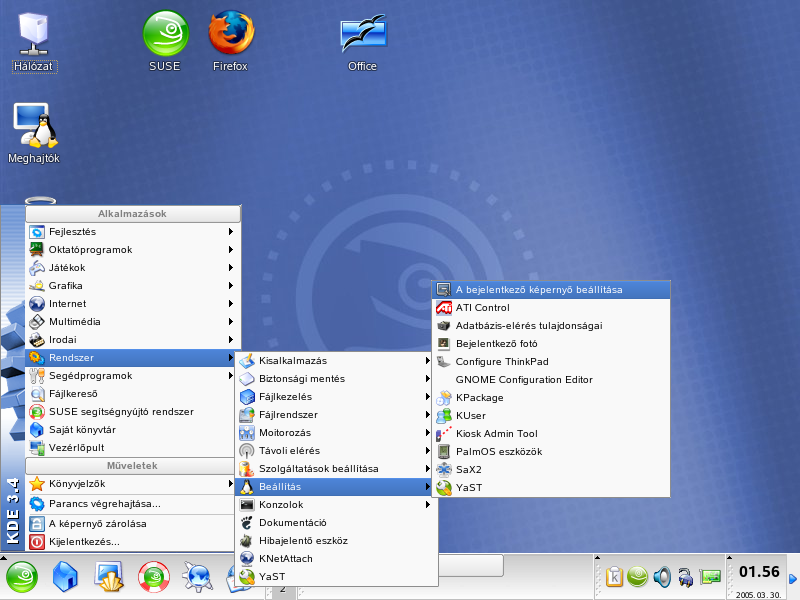800x600 pixels.
Task: Click the green network card tray icon
Action: [710, 577]
